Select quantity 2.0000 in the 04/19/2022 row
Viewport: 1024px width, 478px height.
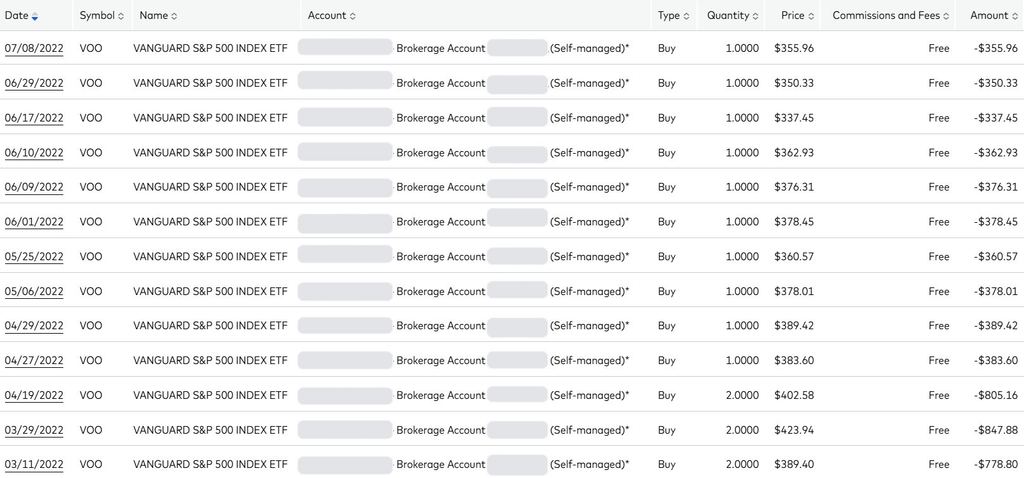click(743, 396)
